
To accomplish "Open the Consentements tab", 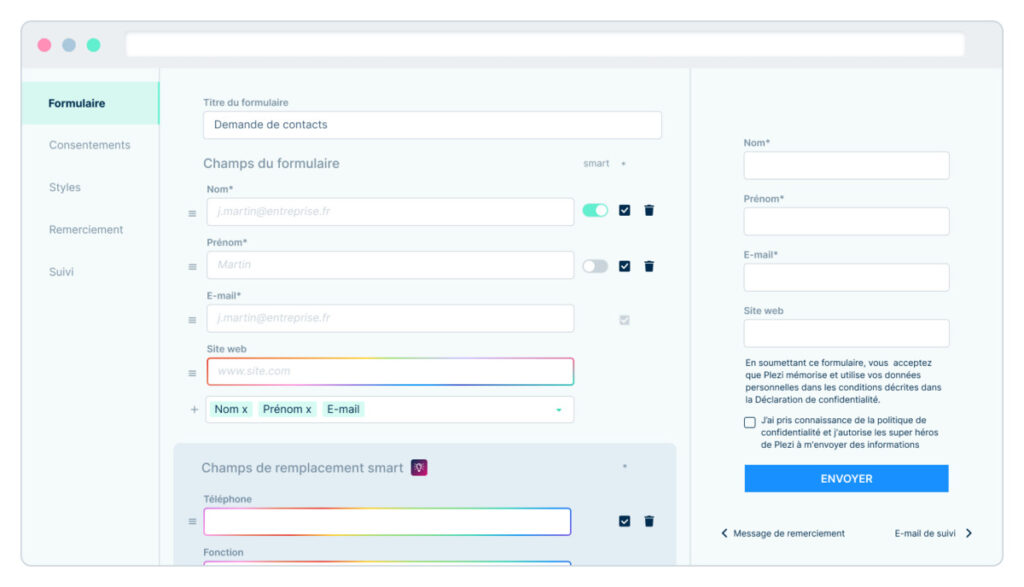I will (x=90, y=145).
